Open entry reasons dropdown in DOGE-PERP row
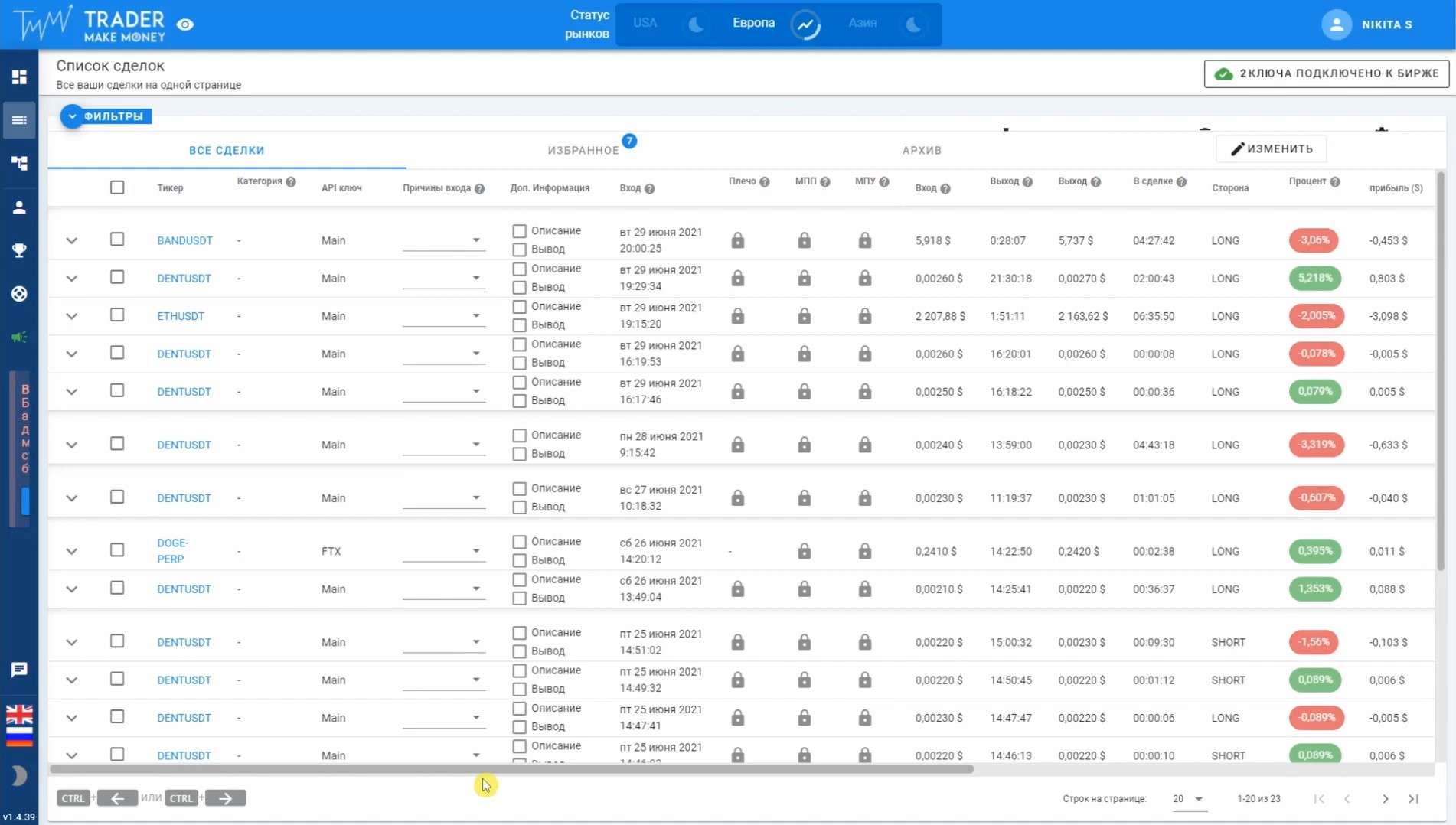Image resolution: width=1456 pixels, height=825 pixels. click(444, 551)
